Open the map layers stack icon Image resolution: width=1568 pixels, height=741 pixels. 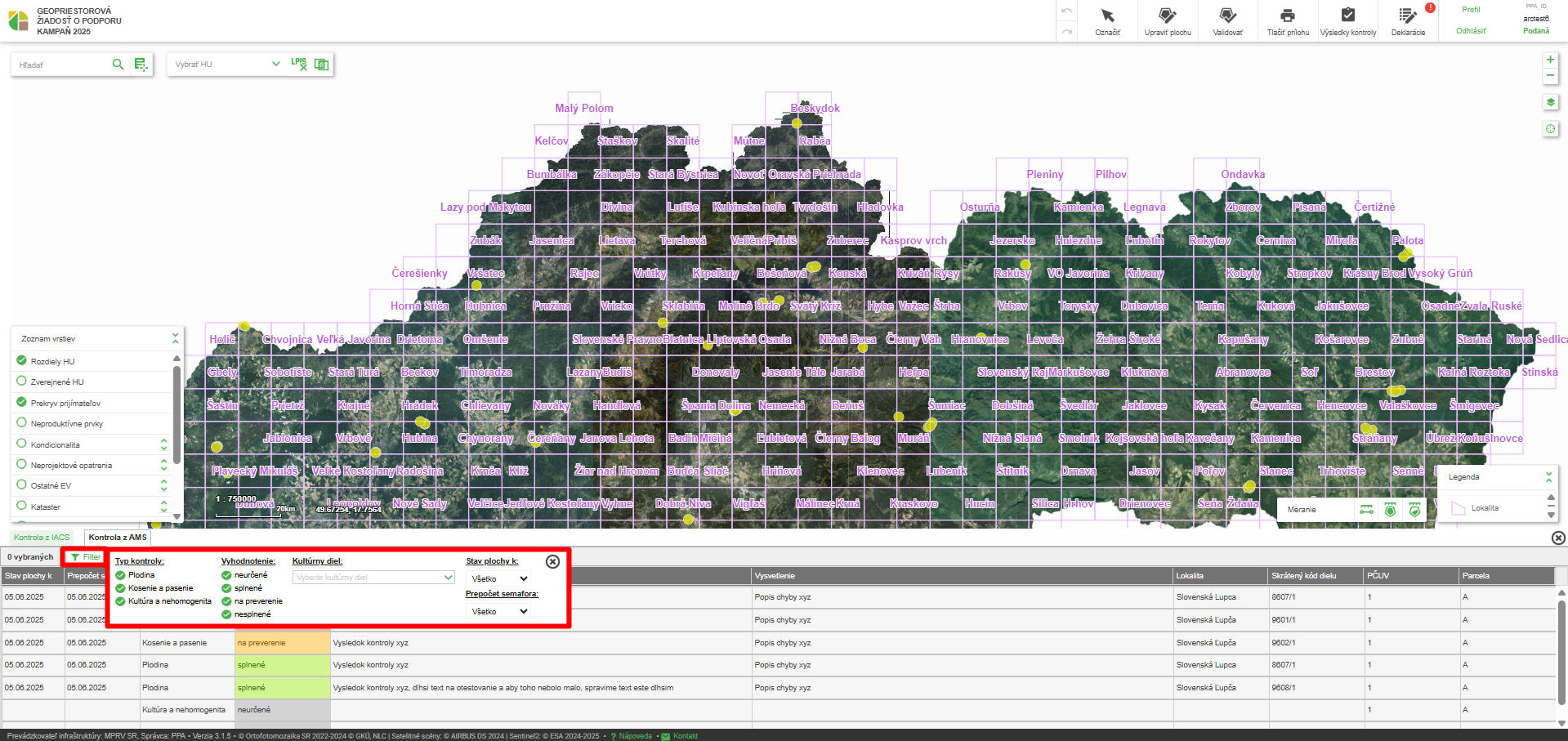point(1550,102)
